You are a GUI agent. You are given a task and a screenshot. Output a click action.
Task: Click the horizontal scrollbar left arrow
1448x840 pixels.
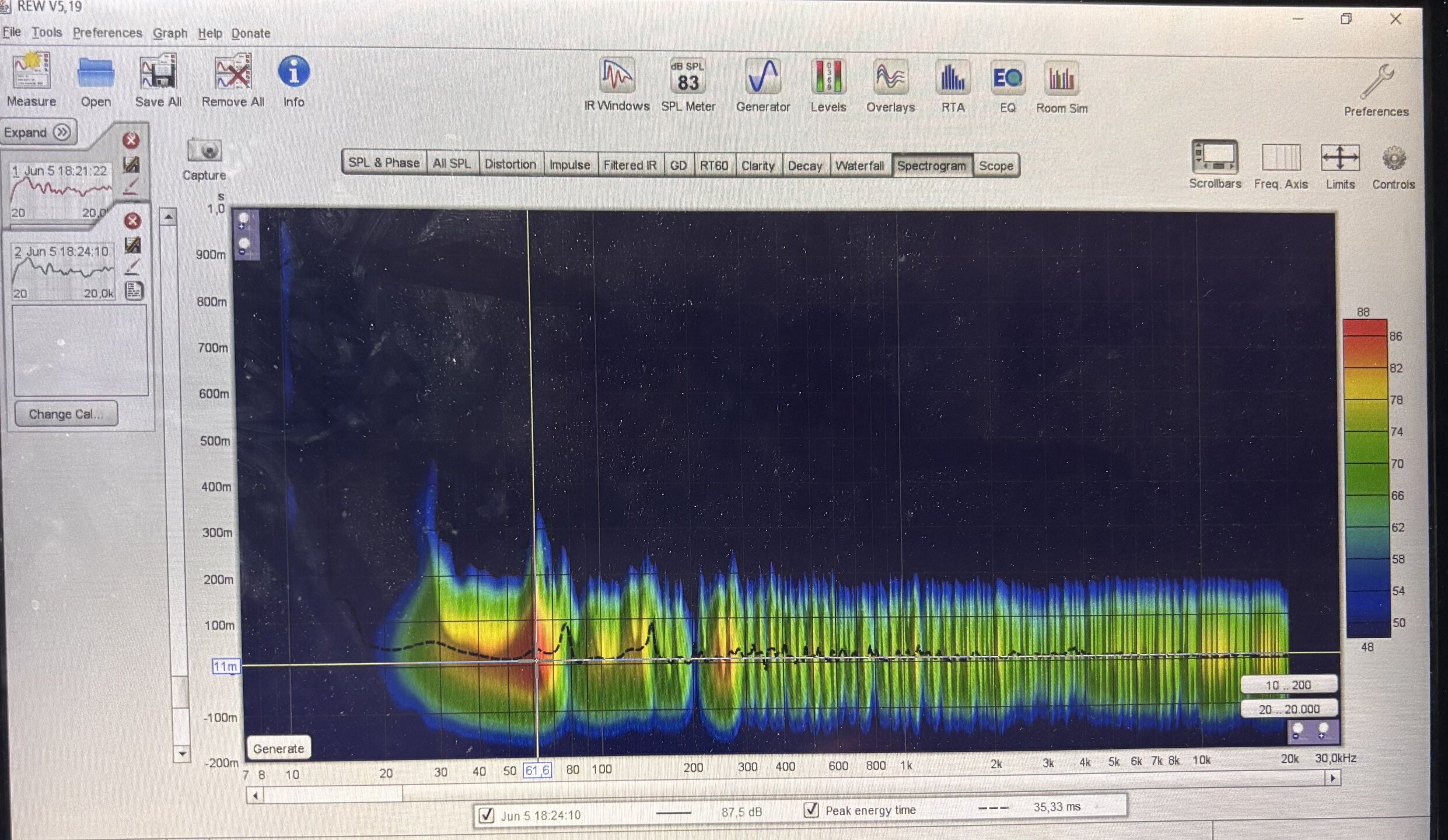coord(255,796)
